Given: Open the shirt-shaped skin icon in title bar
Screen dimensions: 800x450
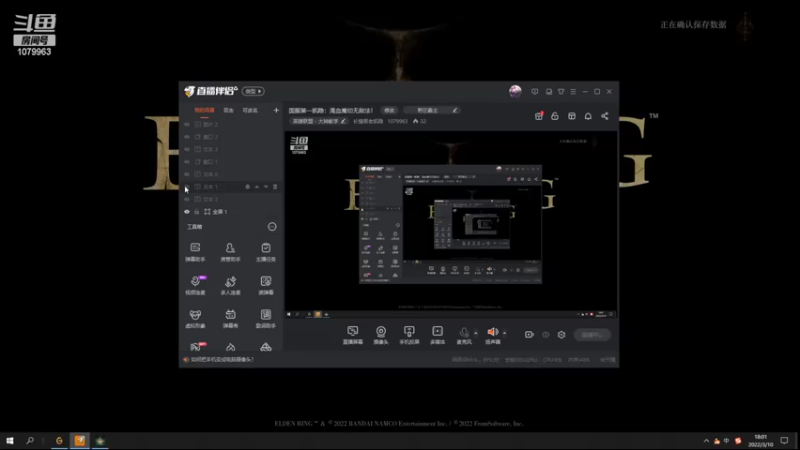Looking at the screenshot, I should pyautogui.click(x=561, y=91).
